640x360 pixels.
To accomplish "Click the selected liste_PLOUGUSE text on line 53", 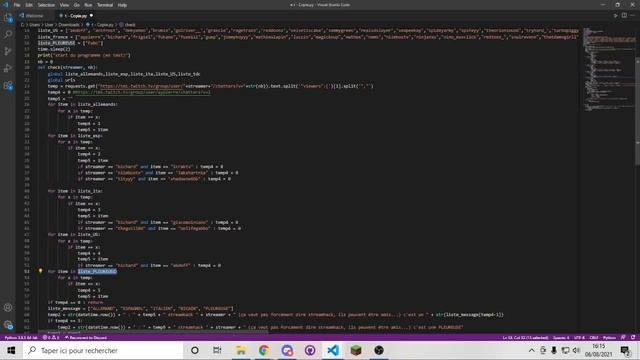I will pyautogui.click(x=97, y=271).
